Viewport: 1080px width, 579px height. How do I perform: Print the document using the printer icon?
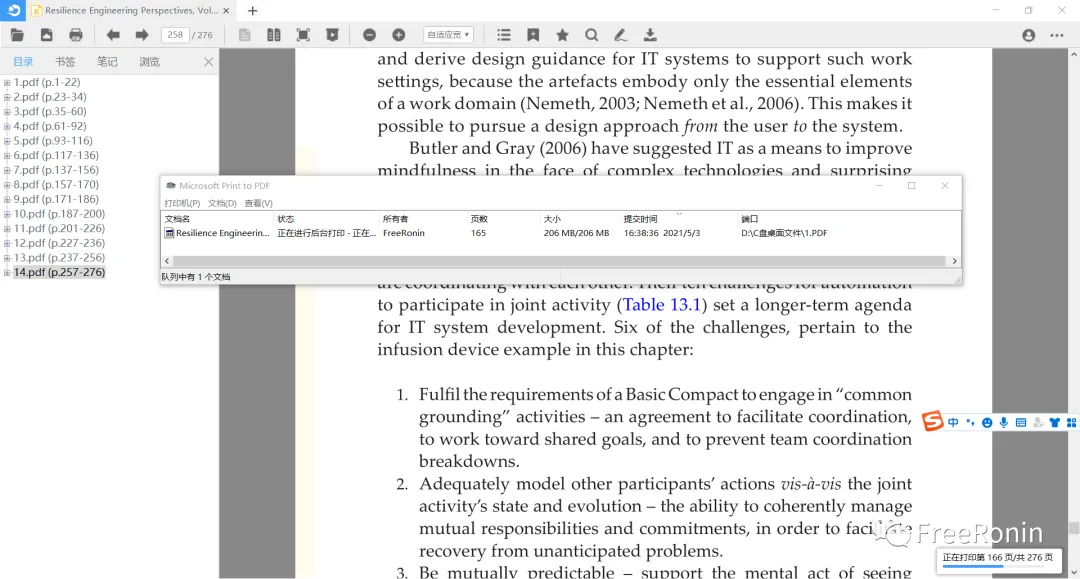[76, 35]
